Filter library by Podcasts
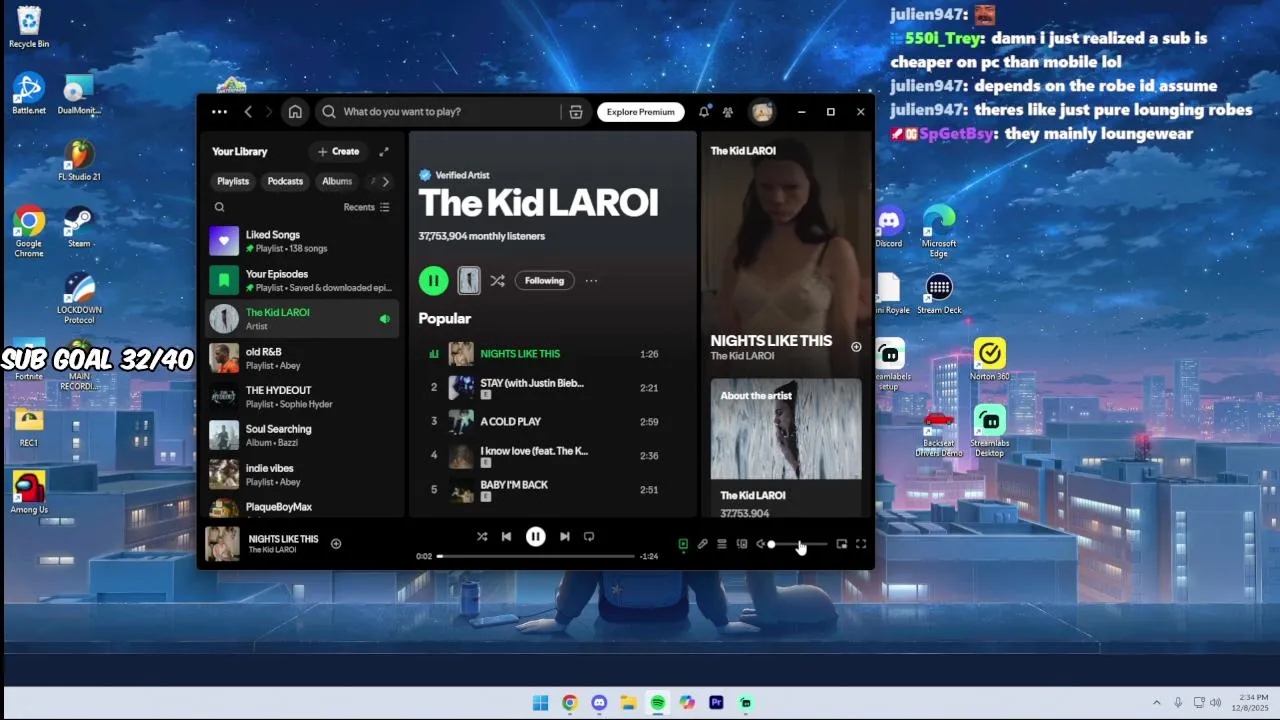1280x720 pixels. (285, 181)
